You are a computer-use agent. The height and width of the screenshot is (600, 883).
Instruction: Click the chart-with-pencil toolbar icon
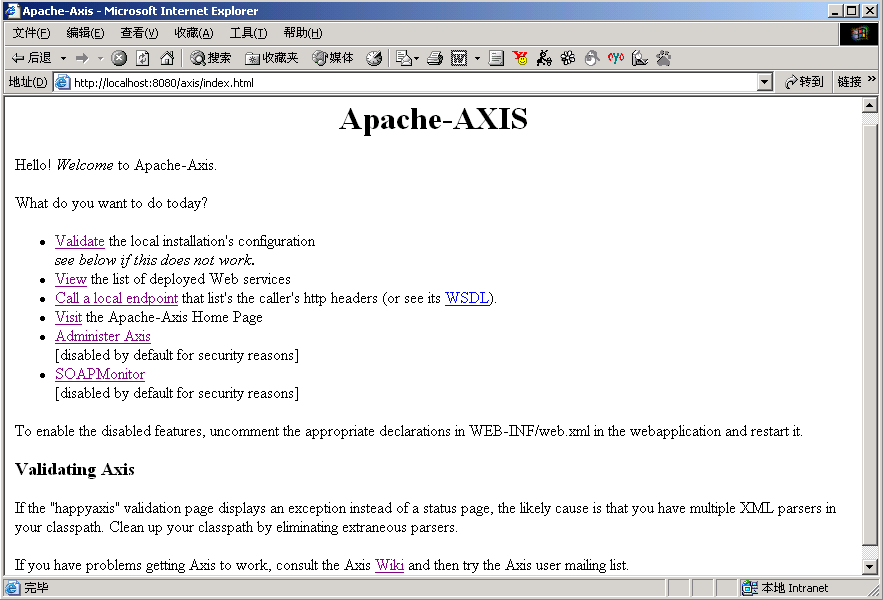[640, 58]
